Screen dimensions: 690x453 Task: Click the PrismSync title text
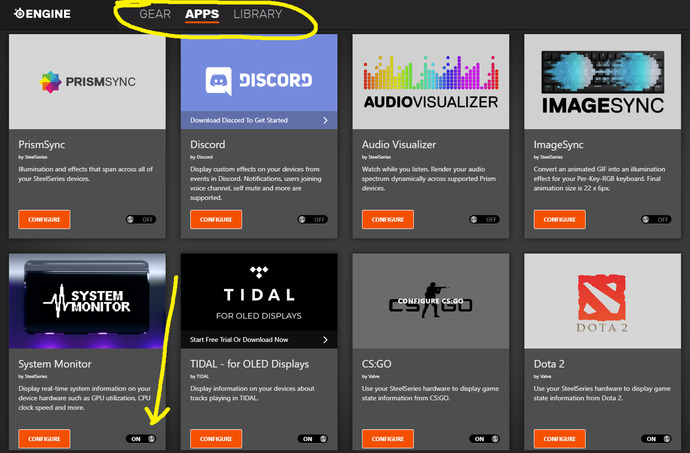(x=41, y=144)
